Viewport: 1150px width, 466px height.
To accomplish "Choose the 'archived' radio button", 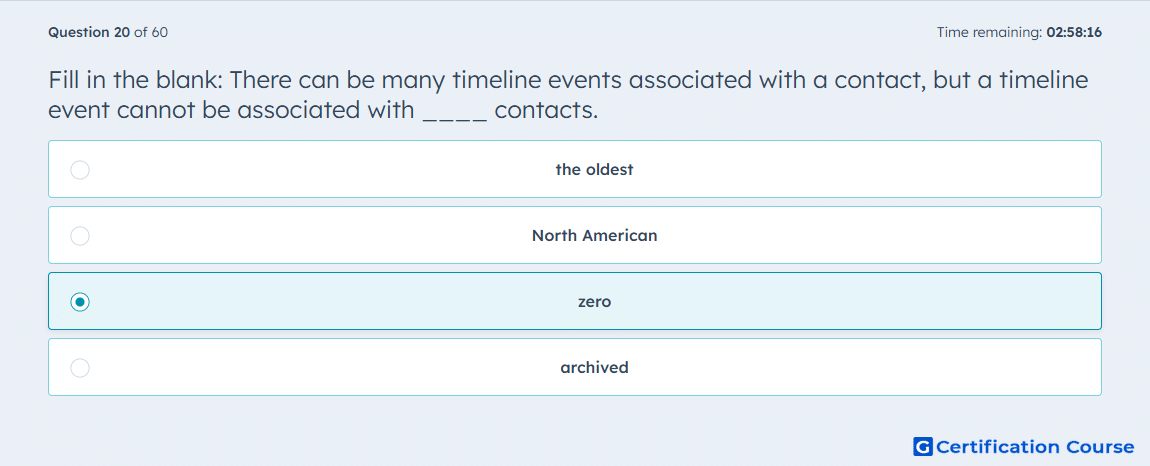I will (x=80, y=368).
